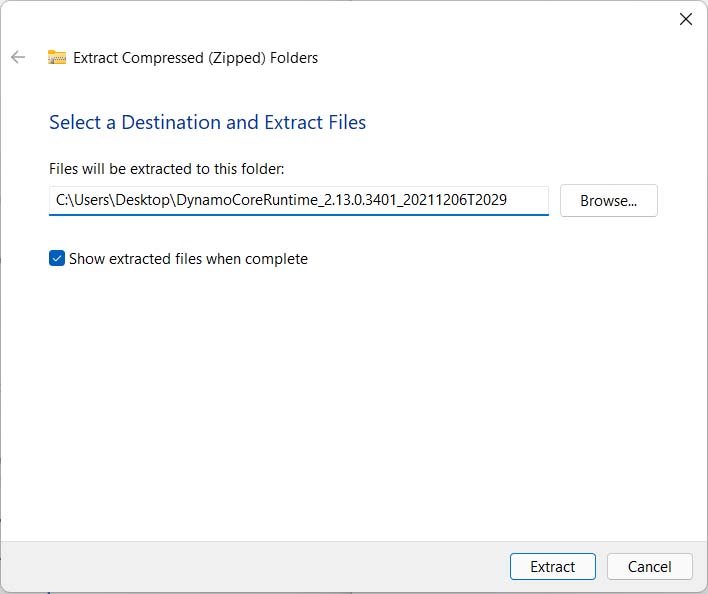Click the 'Show extracted files when complete' label
The width and height of the screenshot is (708, 594).
188,259
